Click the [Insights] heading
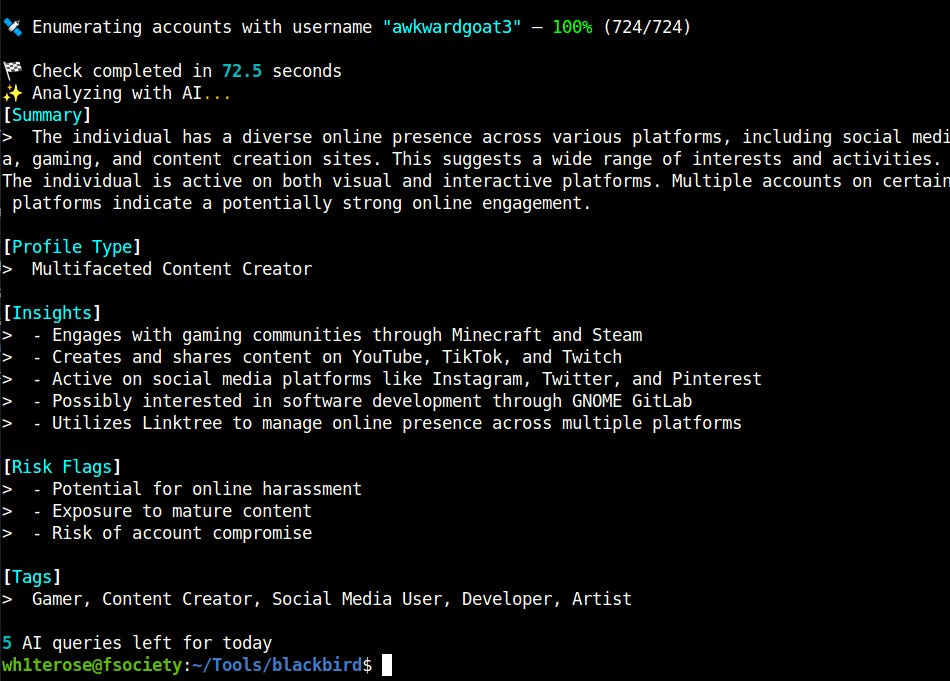Screen dimensions: 950x681 (x=52, y=313)
